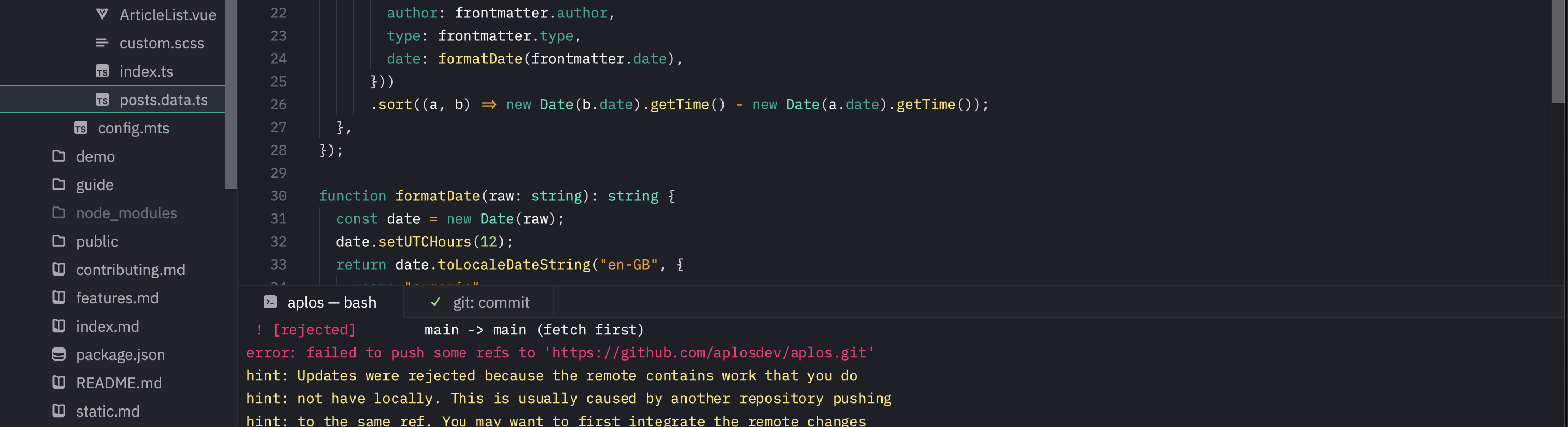Click '(fetch first)' in terminal output
The height and width of the screenshot is (427, 1568).
[590, 330]
